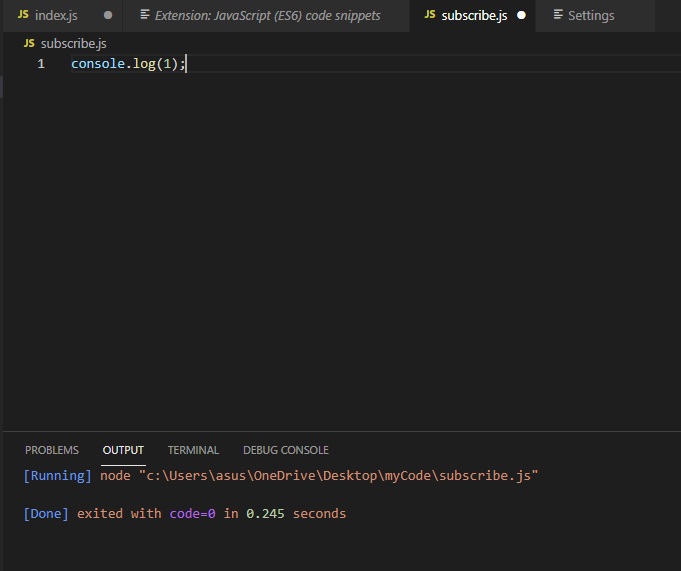681x571 pixels.
Task: Click the Settings tab document icon
Action: point(558,15)
